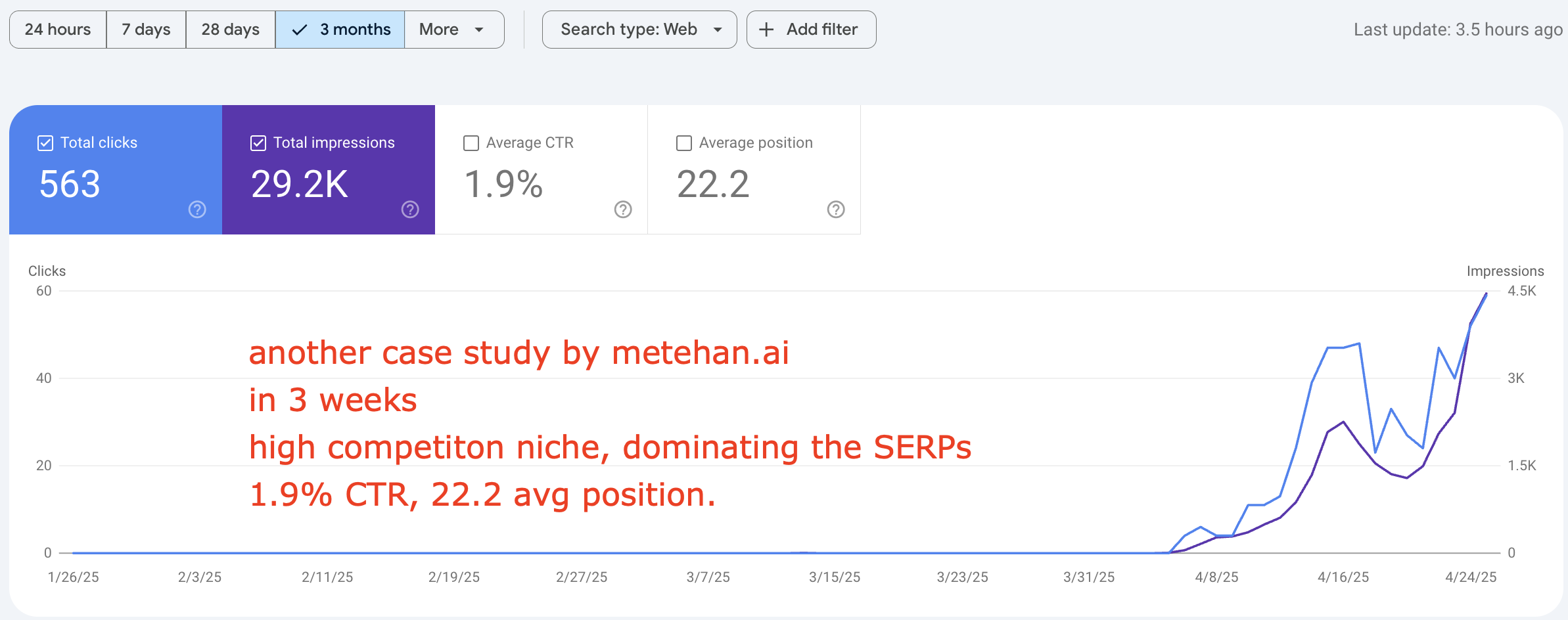1568x620 pixels.
Task: Click the Average position metric card
Action: tap(754, 169)
